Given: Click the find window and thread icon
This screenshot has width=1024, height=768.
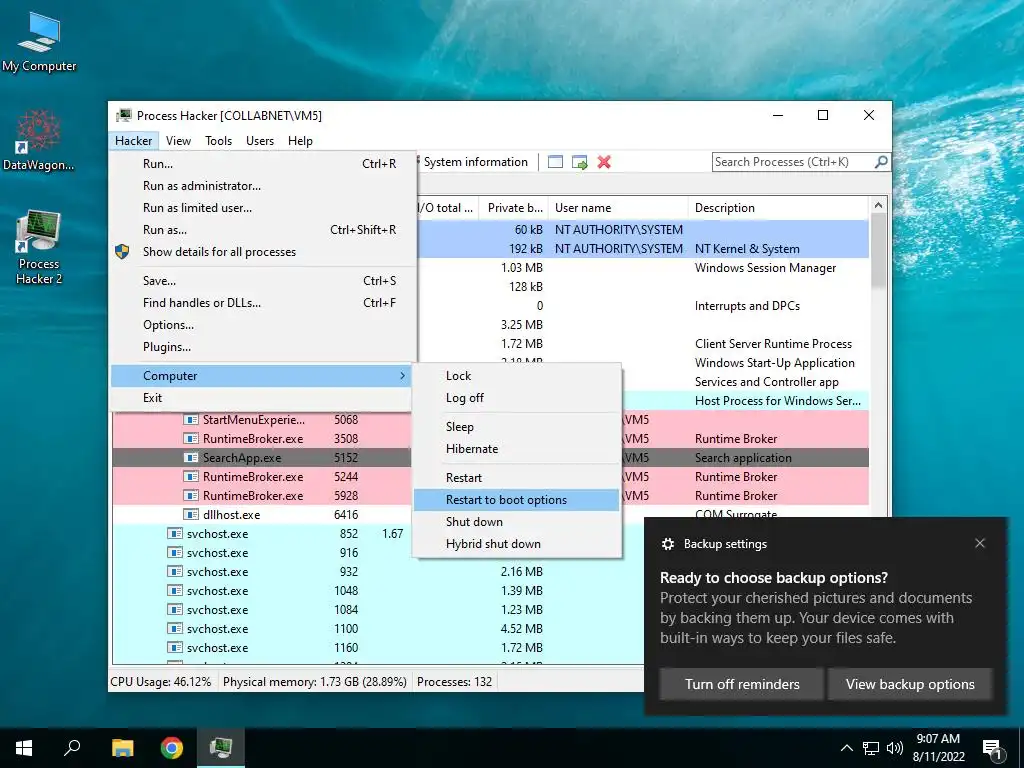Looking at the screenshot, I should pos(579,162).
